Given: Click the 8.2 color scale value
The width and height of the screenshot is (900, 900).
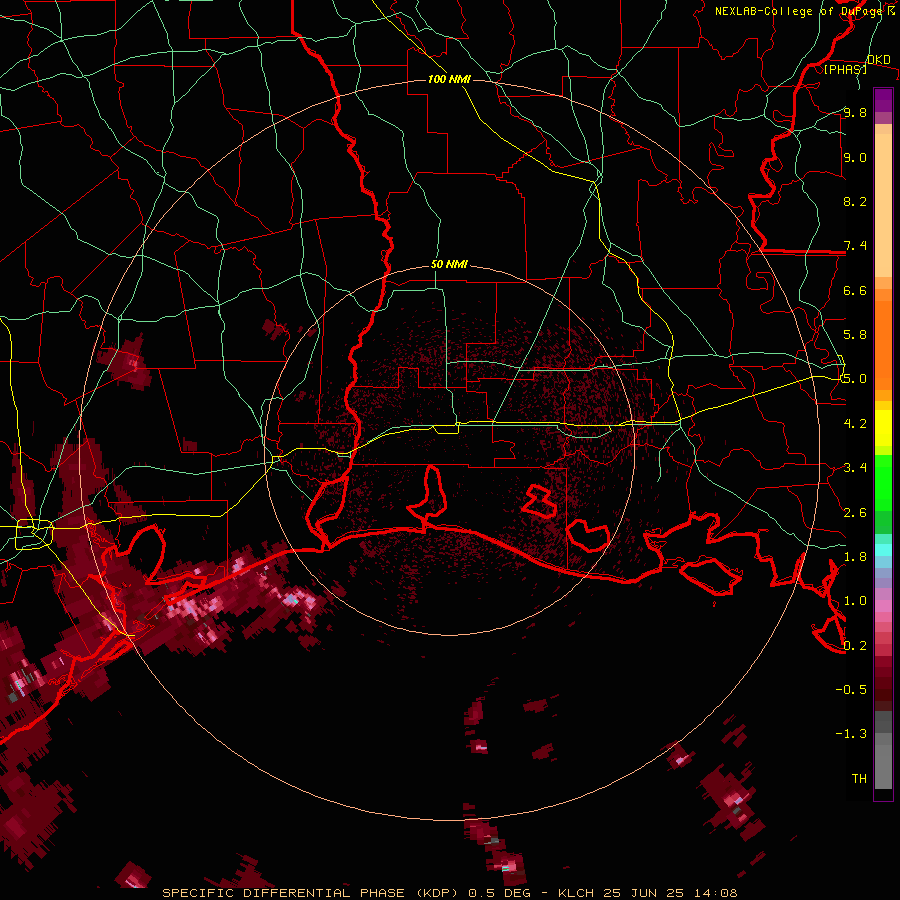Looking at the screenshot, I should pyautogui.click(x=855, y=201).
